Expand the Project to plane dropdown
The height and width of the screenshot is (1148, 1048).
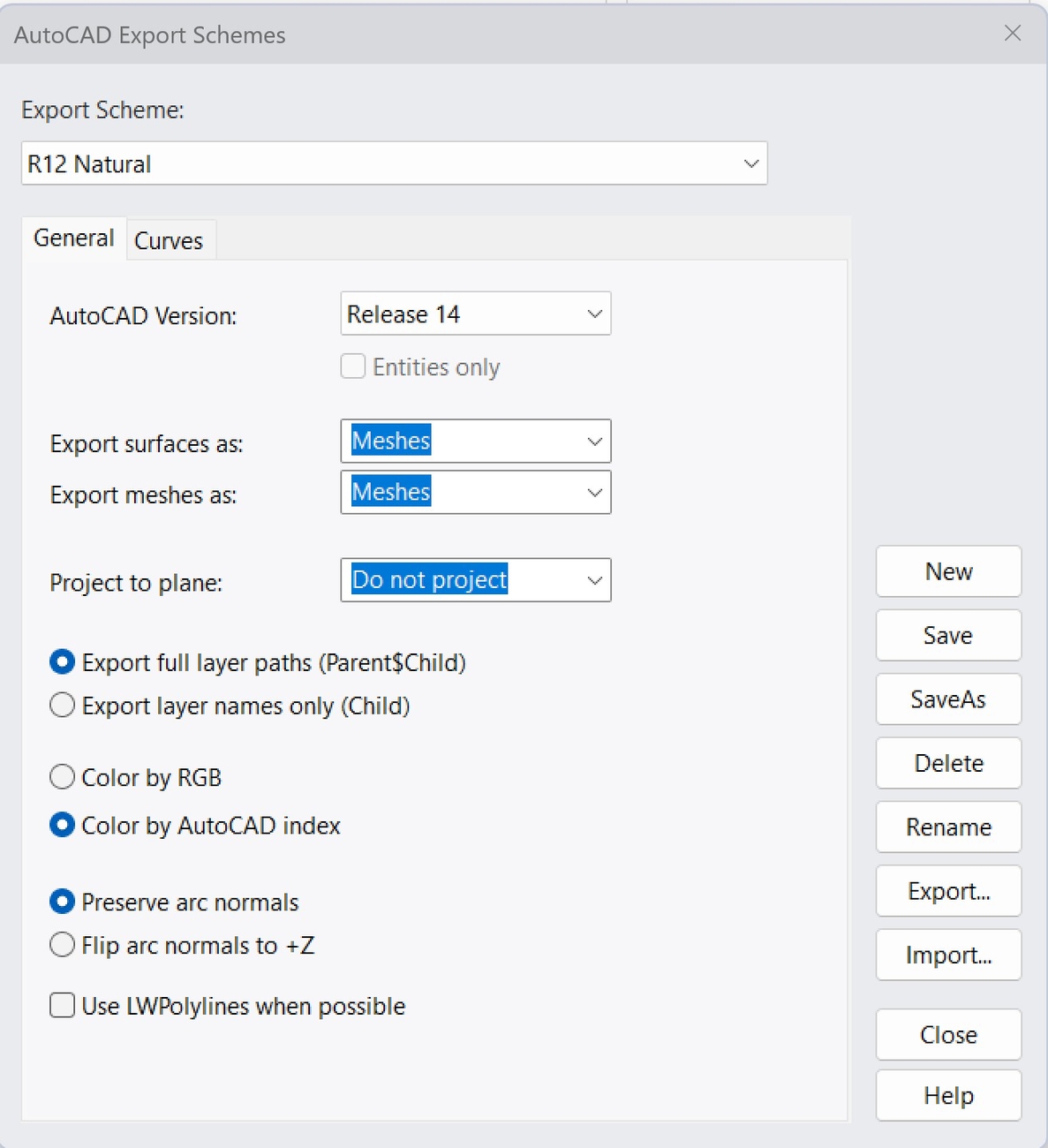pos(475,579)
